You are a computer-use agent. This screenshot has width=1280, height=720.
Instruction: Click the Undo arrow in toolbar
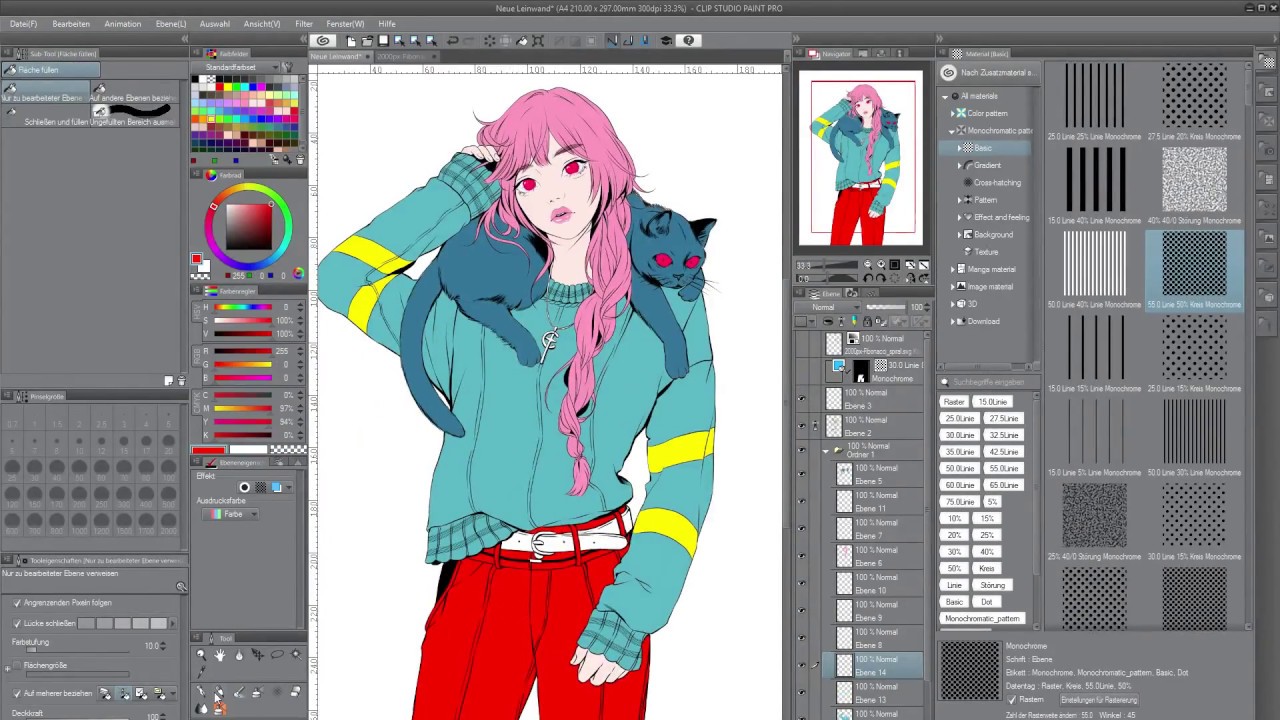pyautogui.click(x=452, y=41)
